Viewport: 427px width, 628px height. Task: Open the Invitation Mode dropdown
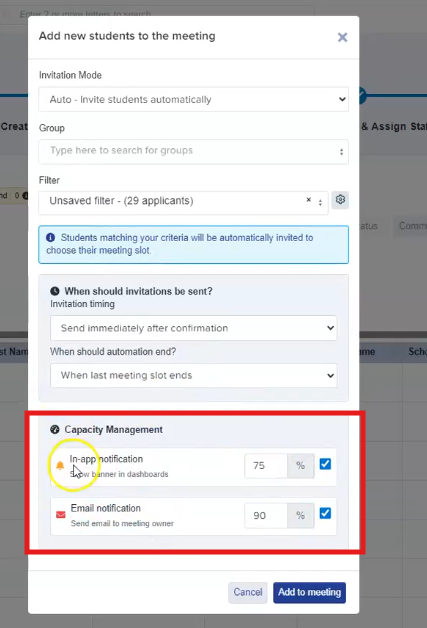(193, 99)
